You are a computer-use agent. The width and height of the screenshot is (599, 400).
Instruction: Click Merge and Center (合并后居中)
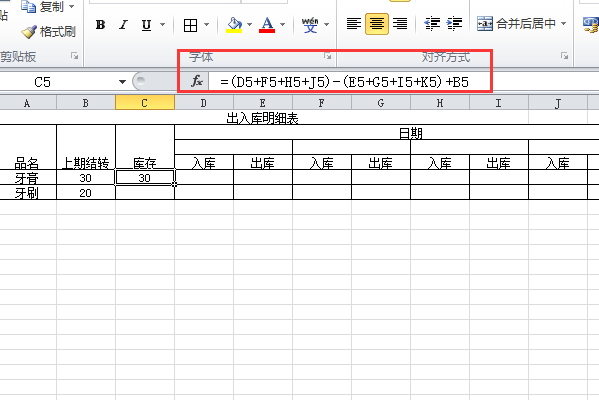(516, 24)
